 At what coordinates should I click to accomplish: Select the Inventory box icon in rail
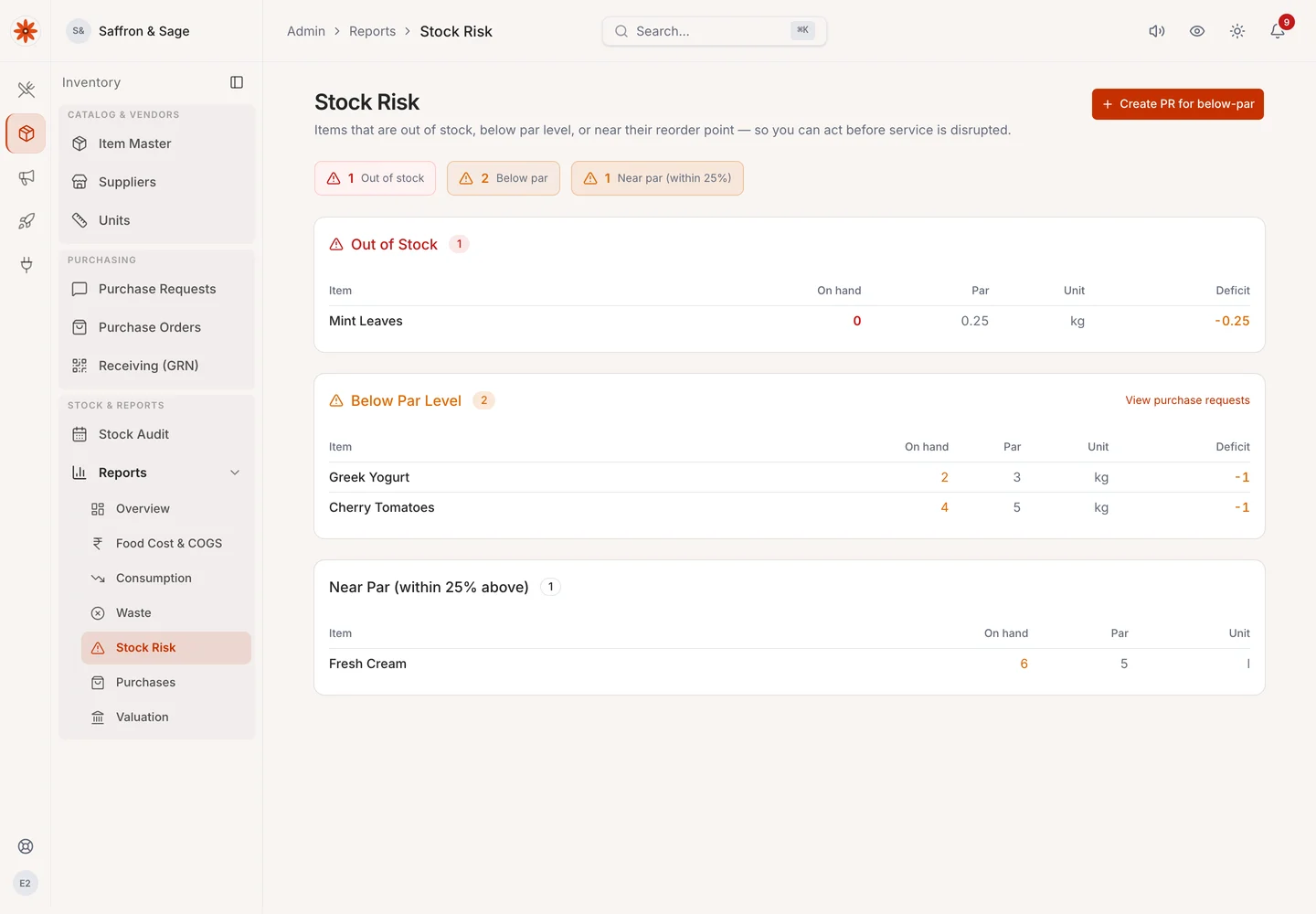[26, 133]
